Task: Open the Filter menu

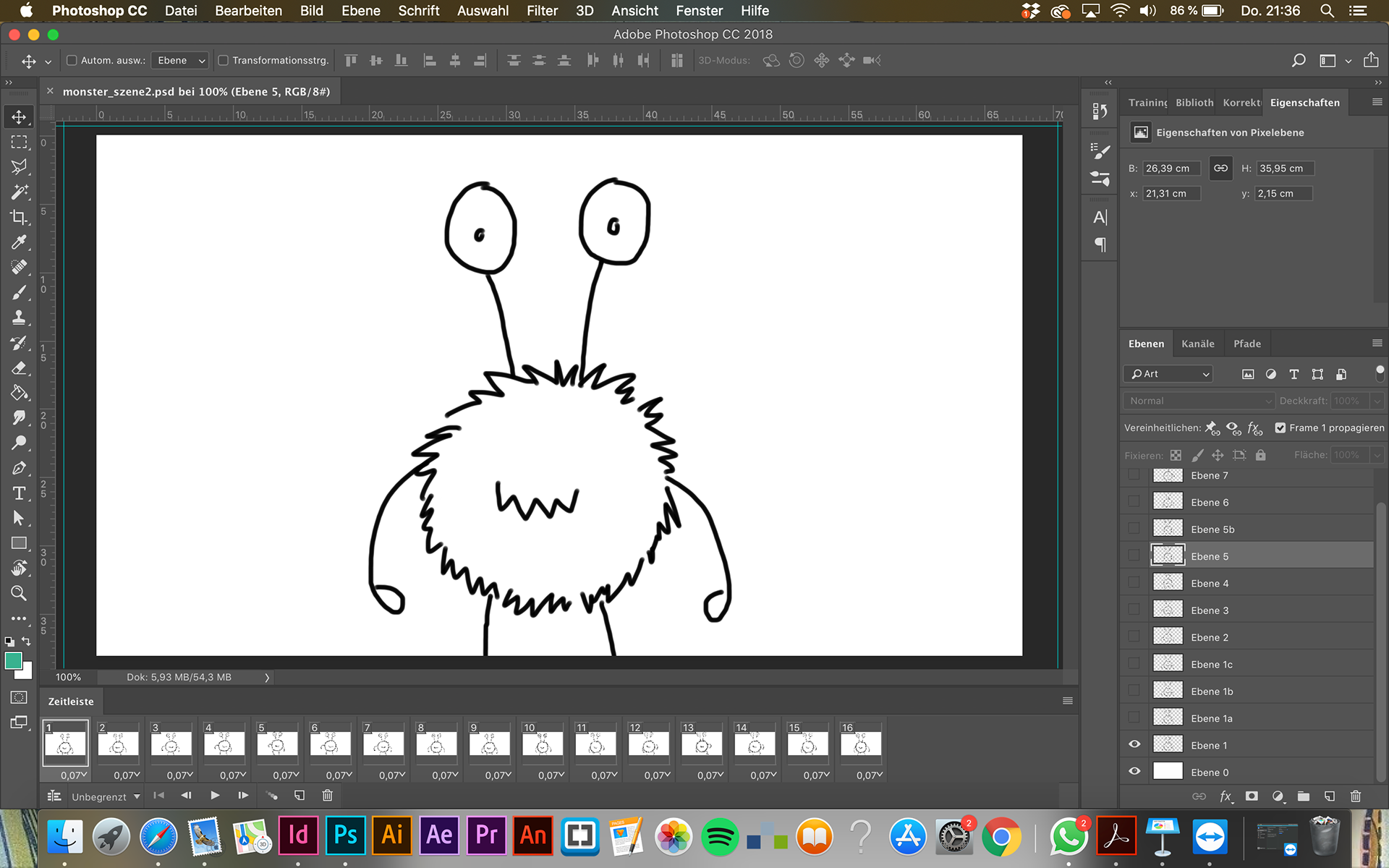Action: [542, 11]
